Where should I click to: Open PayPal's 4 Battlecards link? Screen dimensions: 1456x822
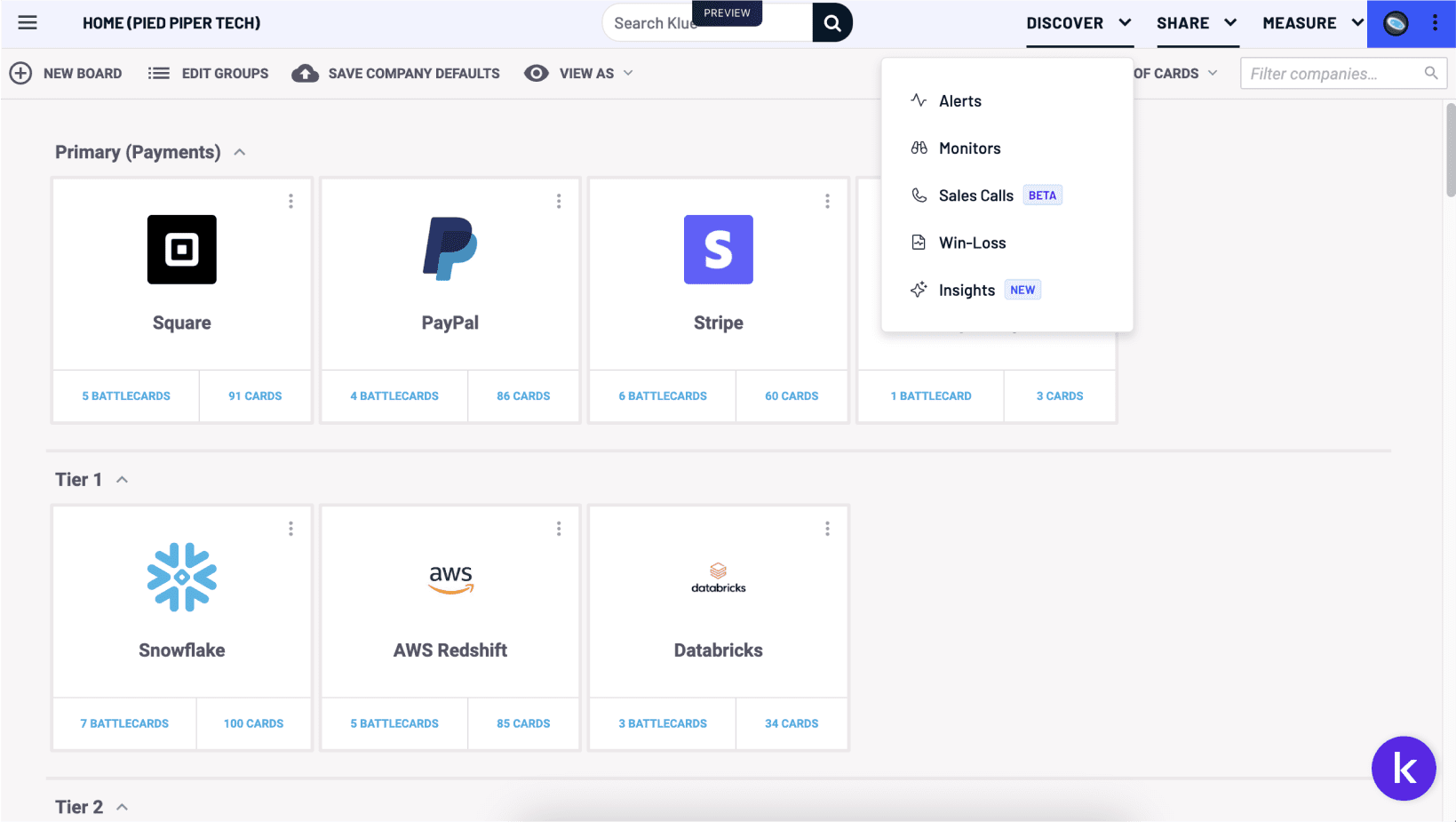394,396
